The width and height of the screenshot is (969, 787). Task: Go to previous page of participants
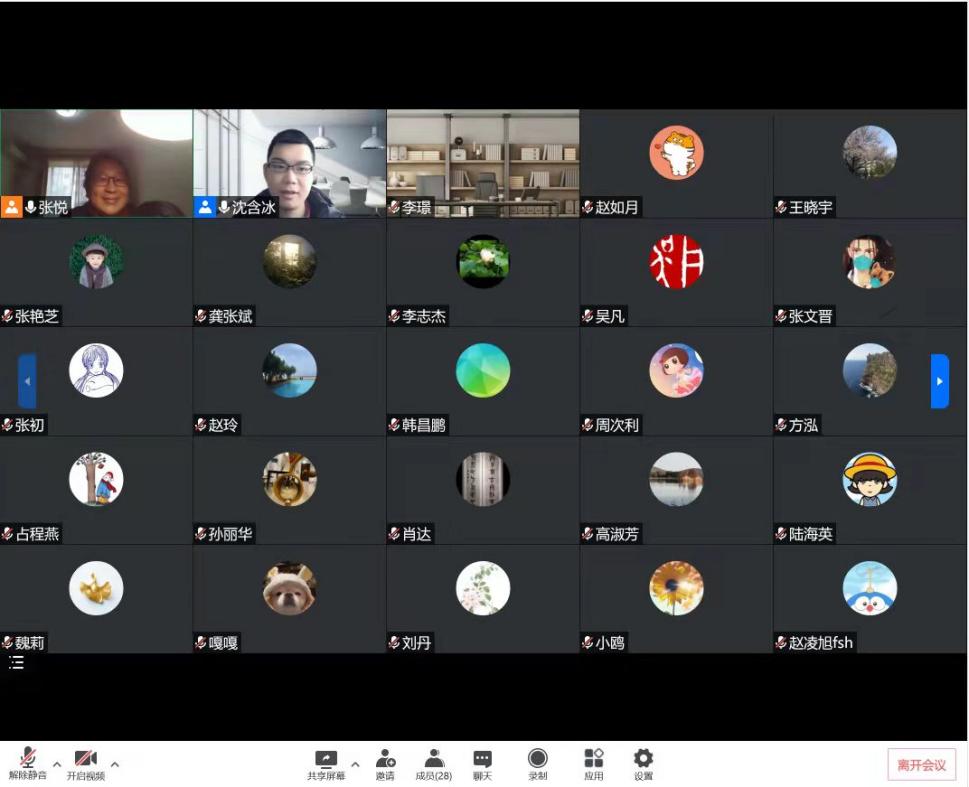[27, 381]
